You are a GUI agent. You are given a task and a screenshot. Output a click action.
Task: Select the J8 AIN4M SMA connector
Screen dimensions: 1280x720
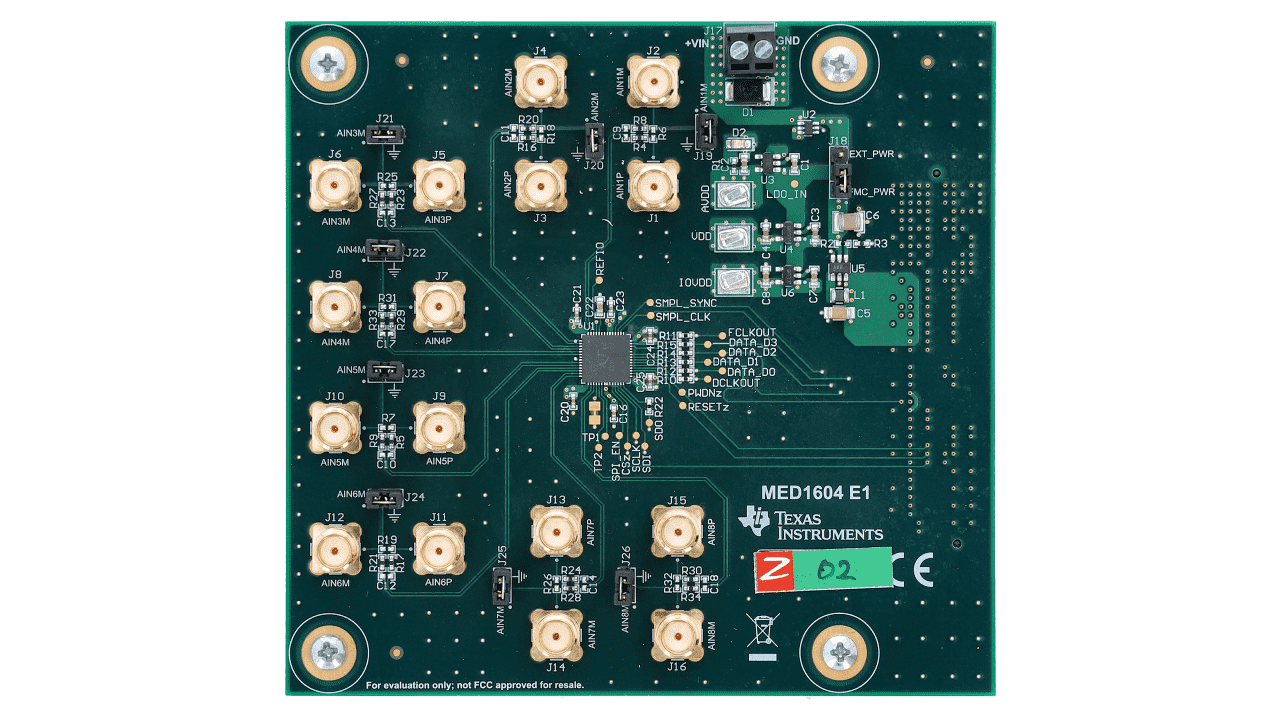[x=335, y=306]
